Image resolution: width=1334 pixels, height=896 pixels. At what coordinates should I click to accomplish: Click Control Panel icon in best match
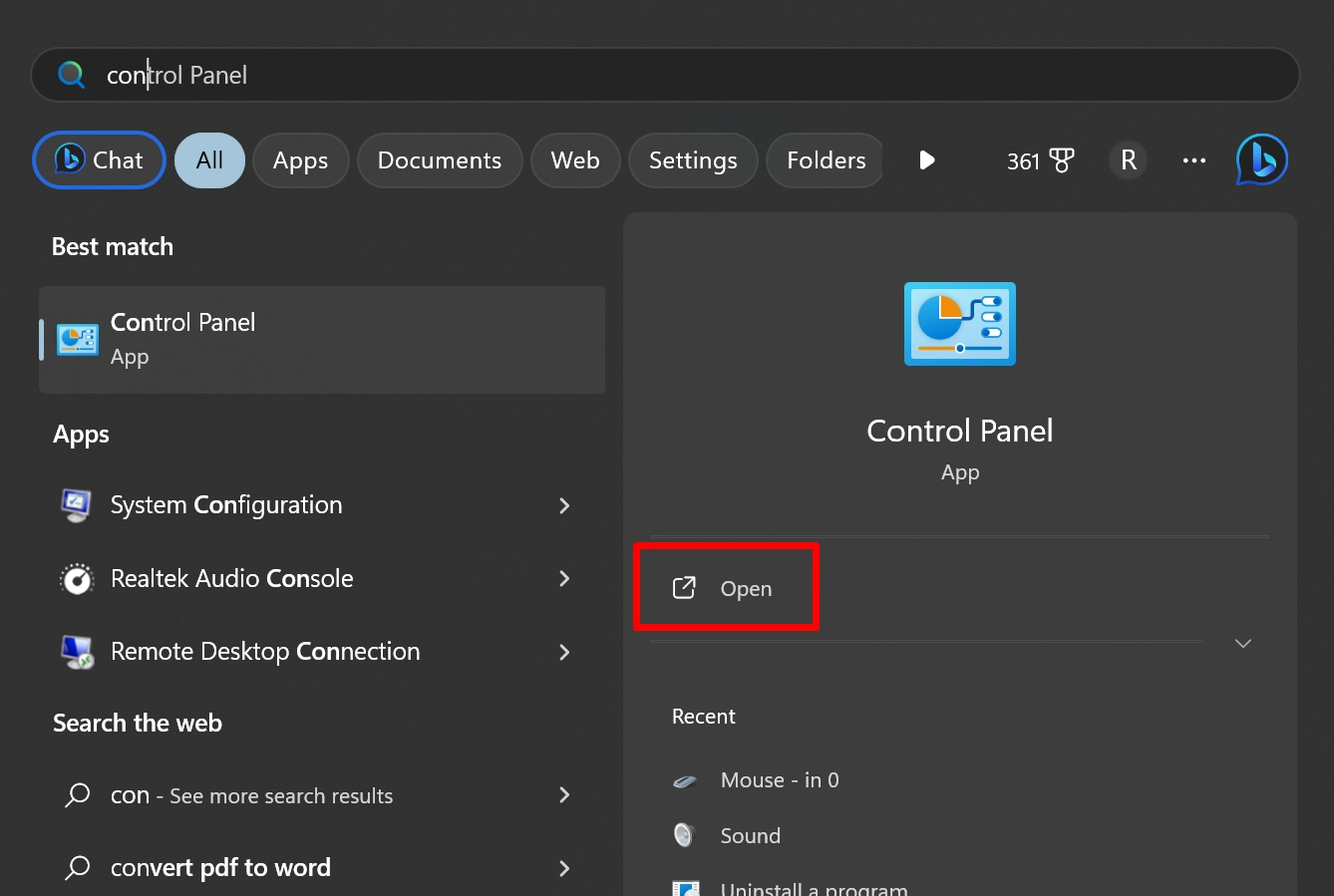click(77, 340)
